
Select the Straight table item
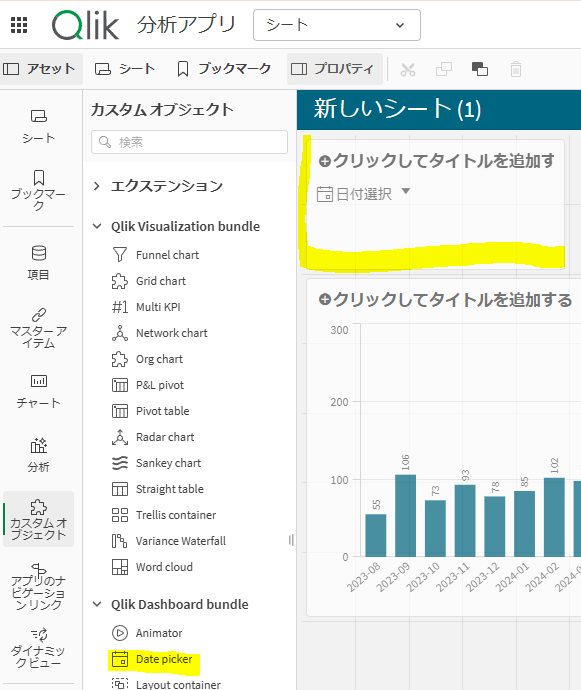[158, 489]
